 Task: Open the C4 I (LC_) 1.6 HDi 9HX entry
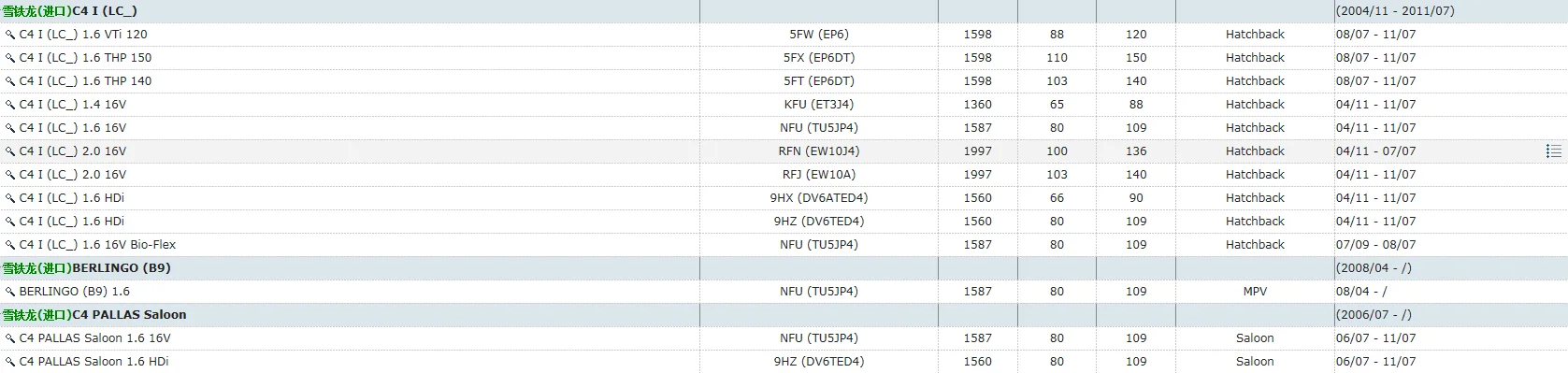pos(71,198)
